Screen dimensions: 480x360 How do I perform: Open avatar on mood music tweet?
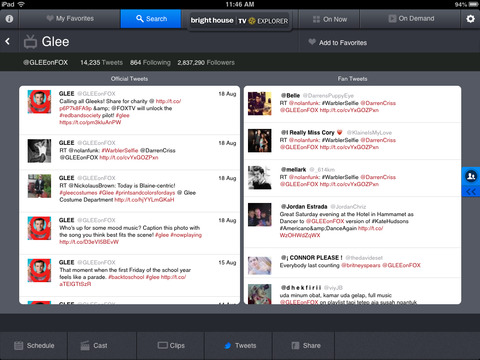39,228
